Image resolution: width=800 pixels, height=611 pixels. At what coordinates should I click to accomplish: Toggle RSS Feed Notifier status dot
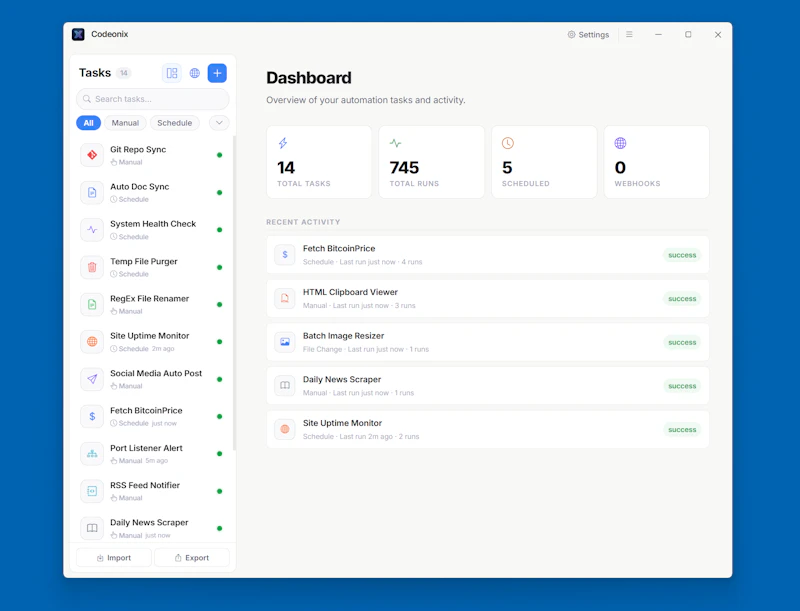[219, 491]
